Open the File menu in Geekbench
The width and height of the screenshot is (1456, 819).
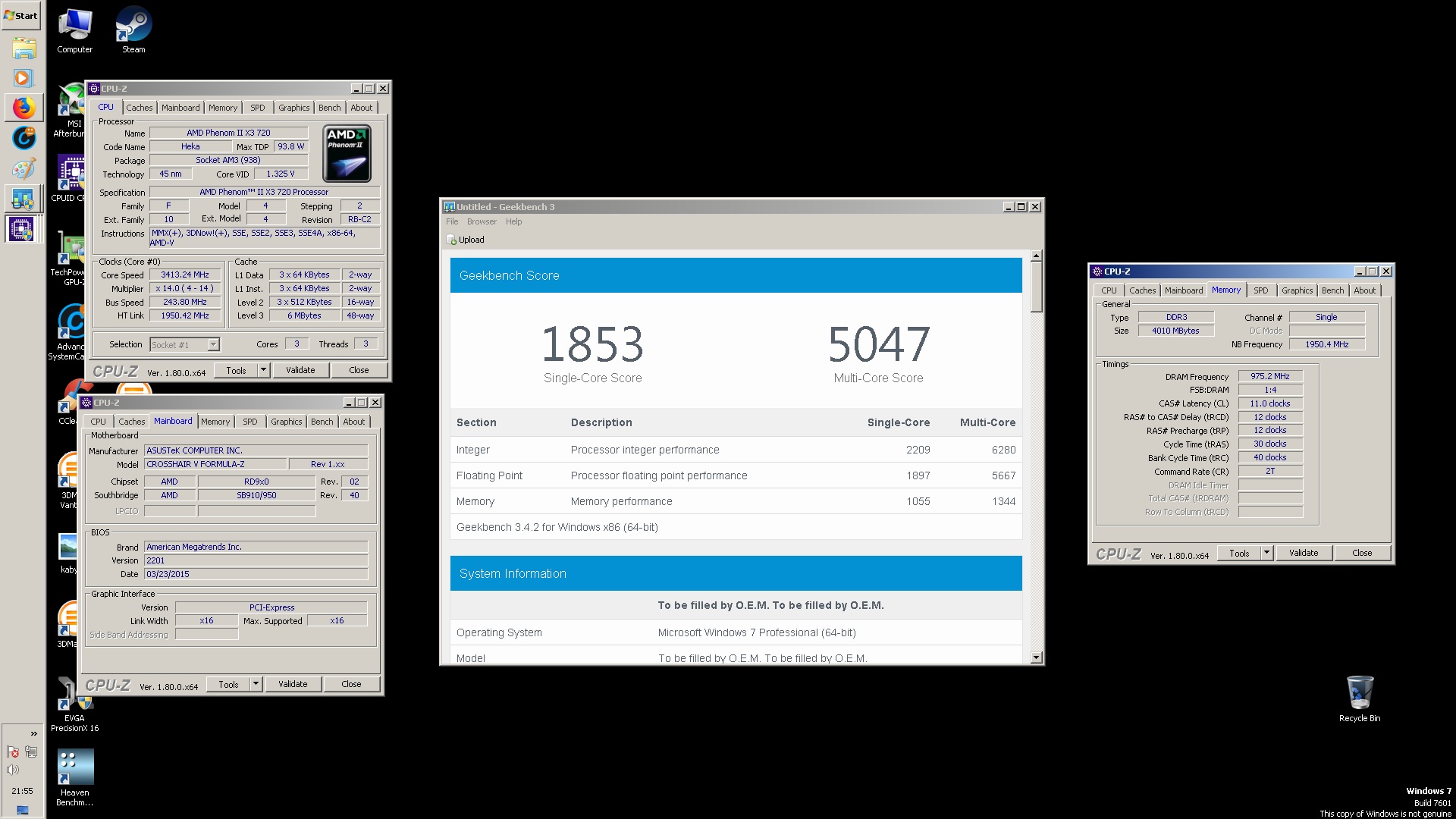(x=452, y=221)
